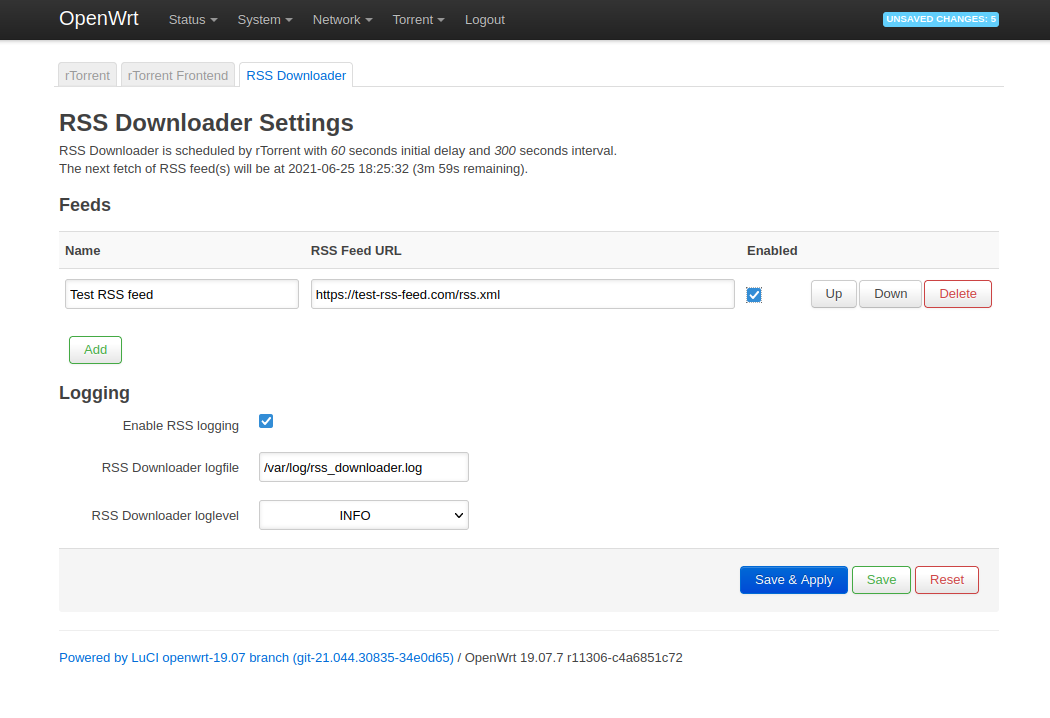Open the System dropdown menu
Image resolution: width=1050 pixels, height=718 pixels.
coord(265,20)
